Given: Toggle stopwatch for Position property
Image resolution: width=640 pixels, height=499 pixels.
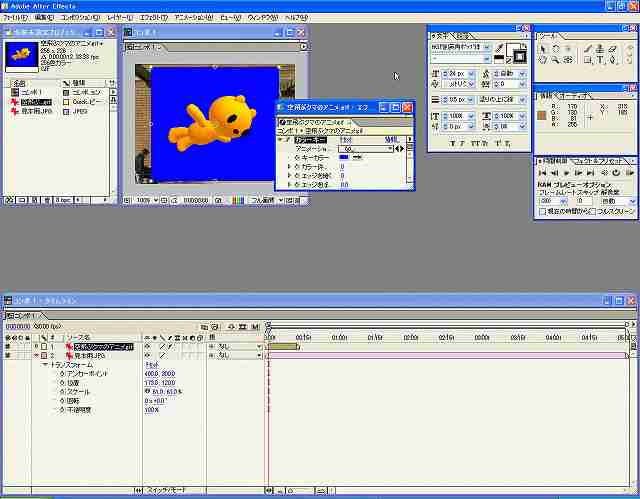Looking at the screenshot, I should coord(62,383).
